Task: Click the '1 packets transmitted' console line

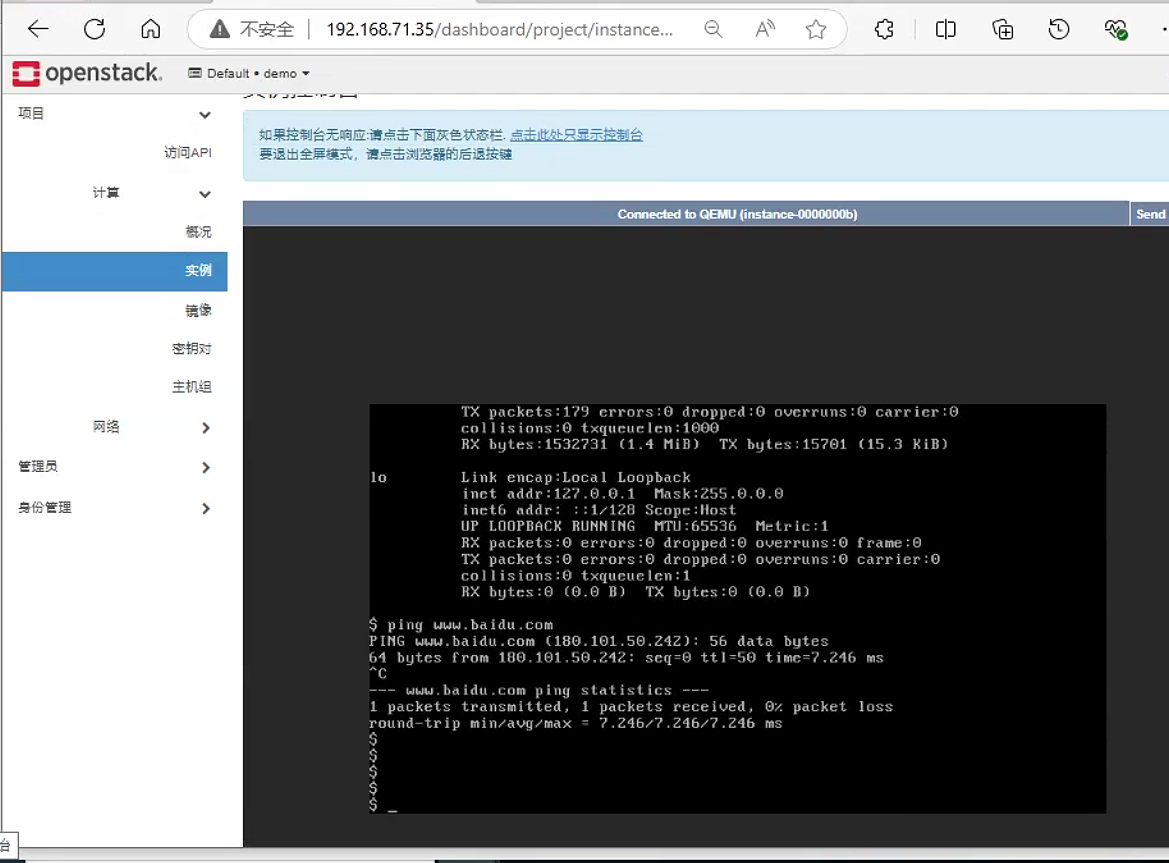Action: (631, 706)
